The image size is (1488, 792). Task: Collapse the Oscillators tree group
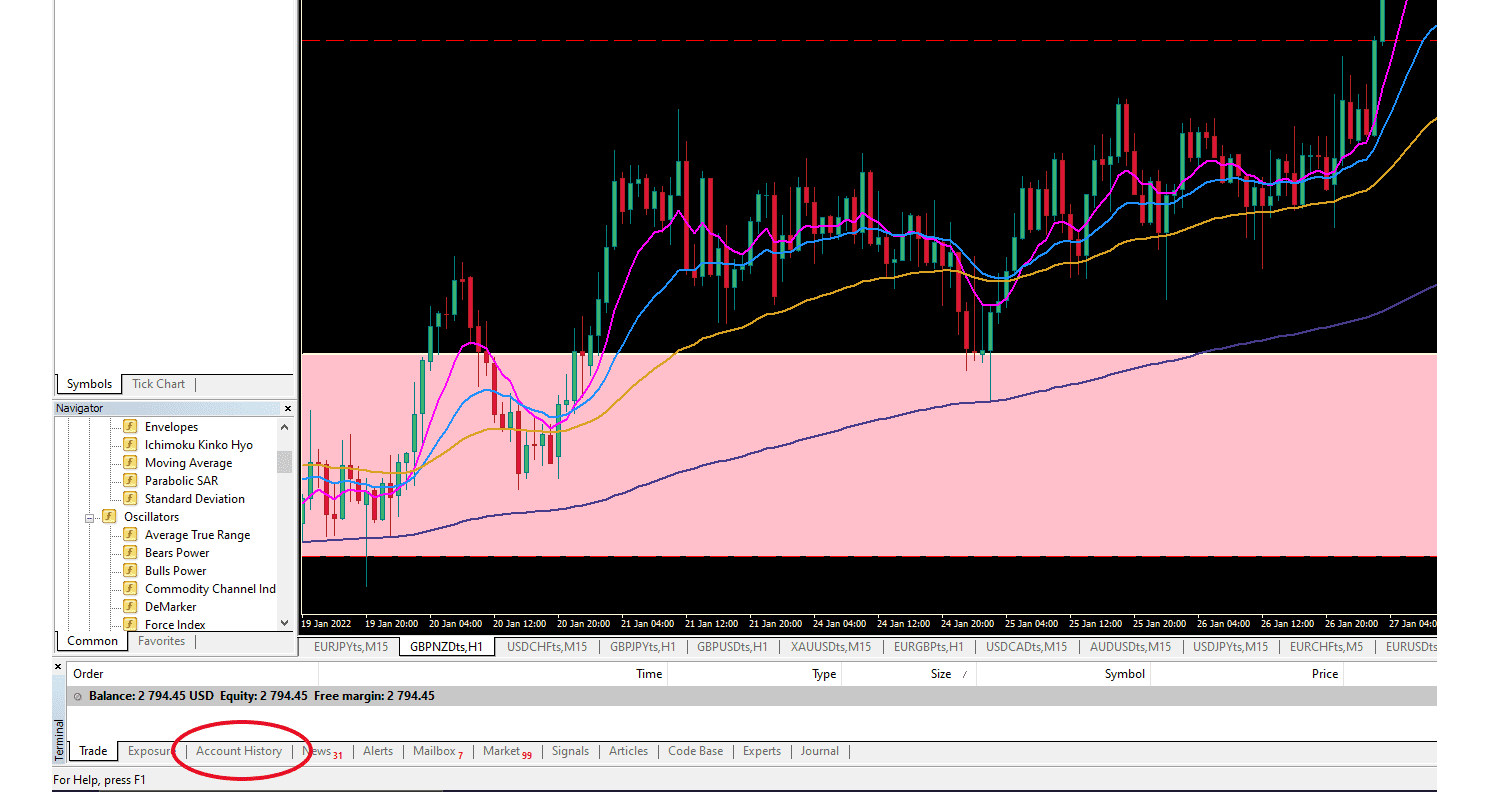click(90, 518)
